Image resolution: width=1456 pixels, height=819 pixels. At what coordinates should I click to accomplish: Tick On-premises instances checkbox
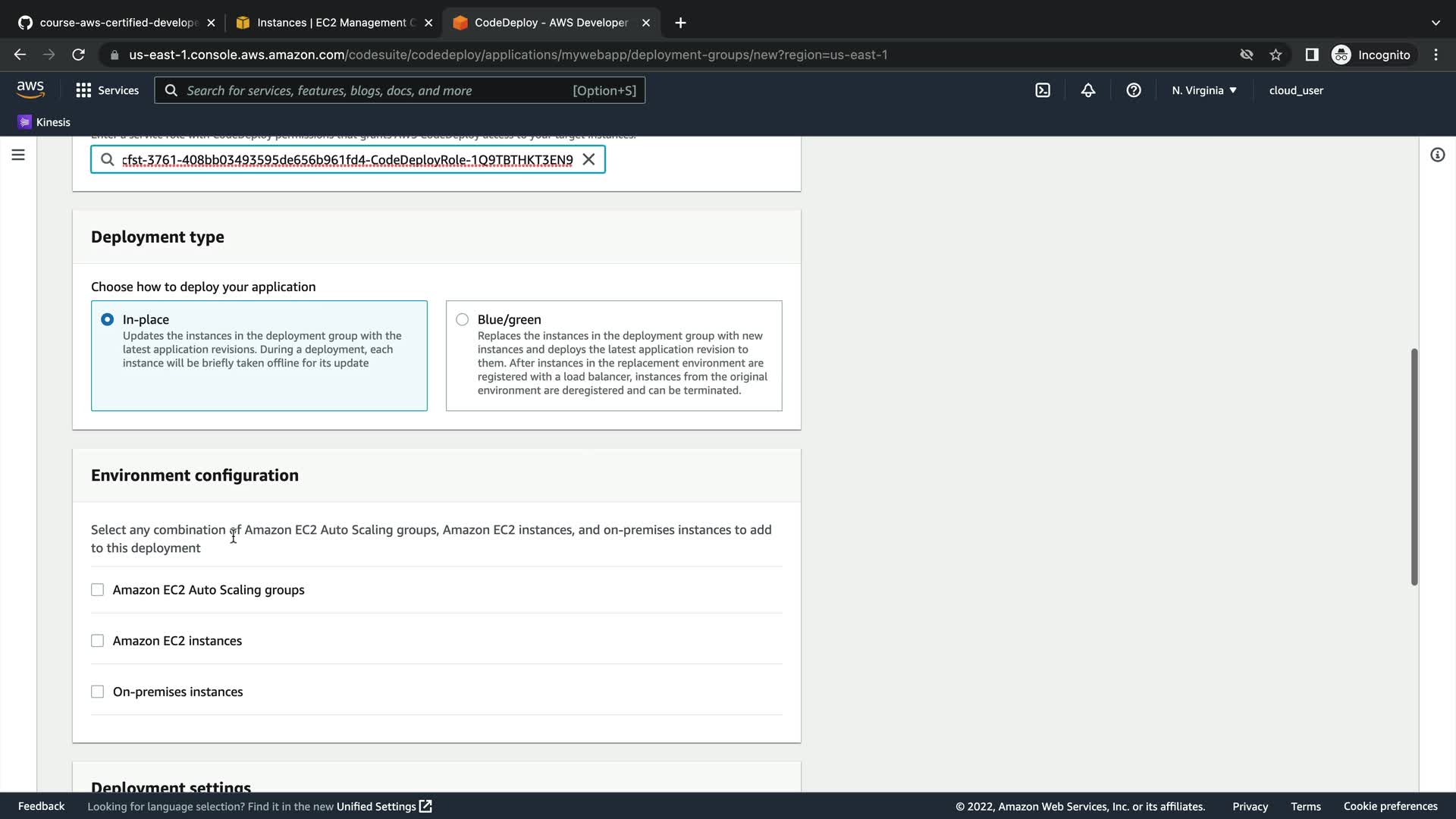click(x=97, y=692)
